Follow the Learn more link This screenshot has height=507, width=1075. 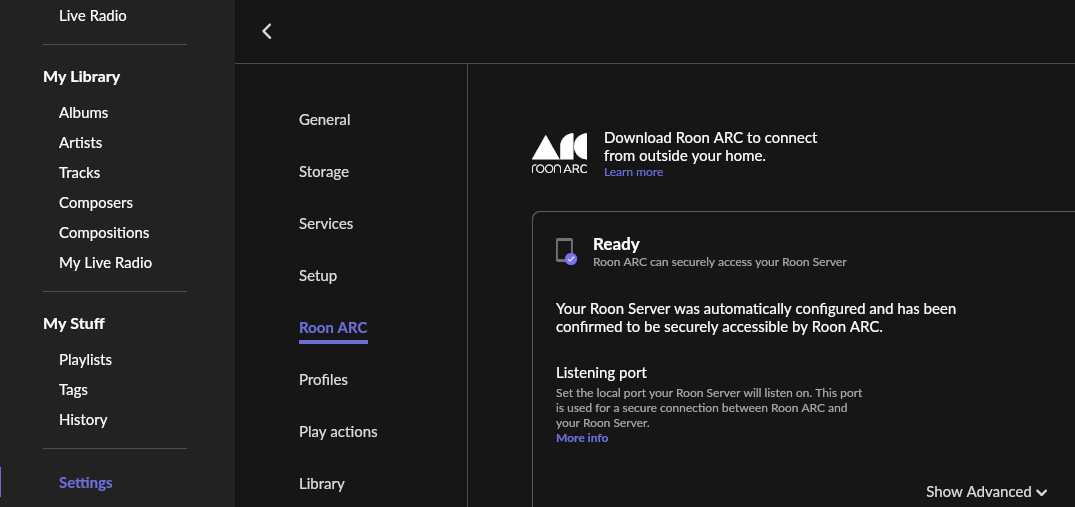(x=633, y=172)
